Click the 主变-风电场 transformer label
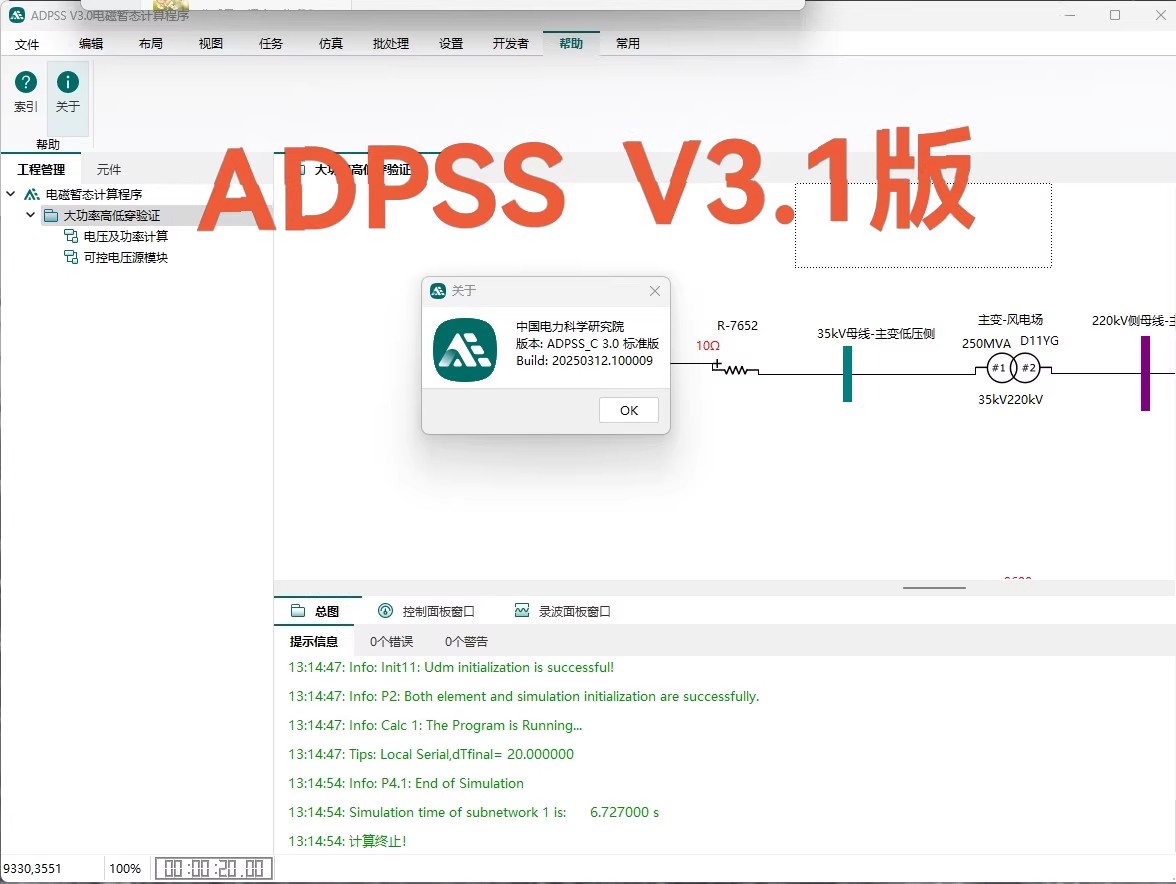 coord(1010,319)
